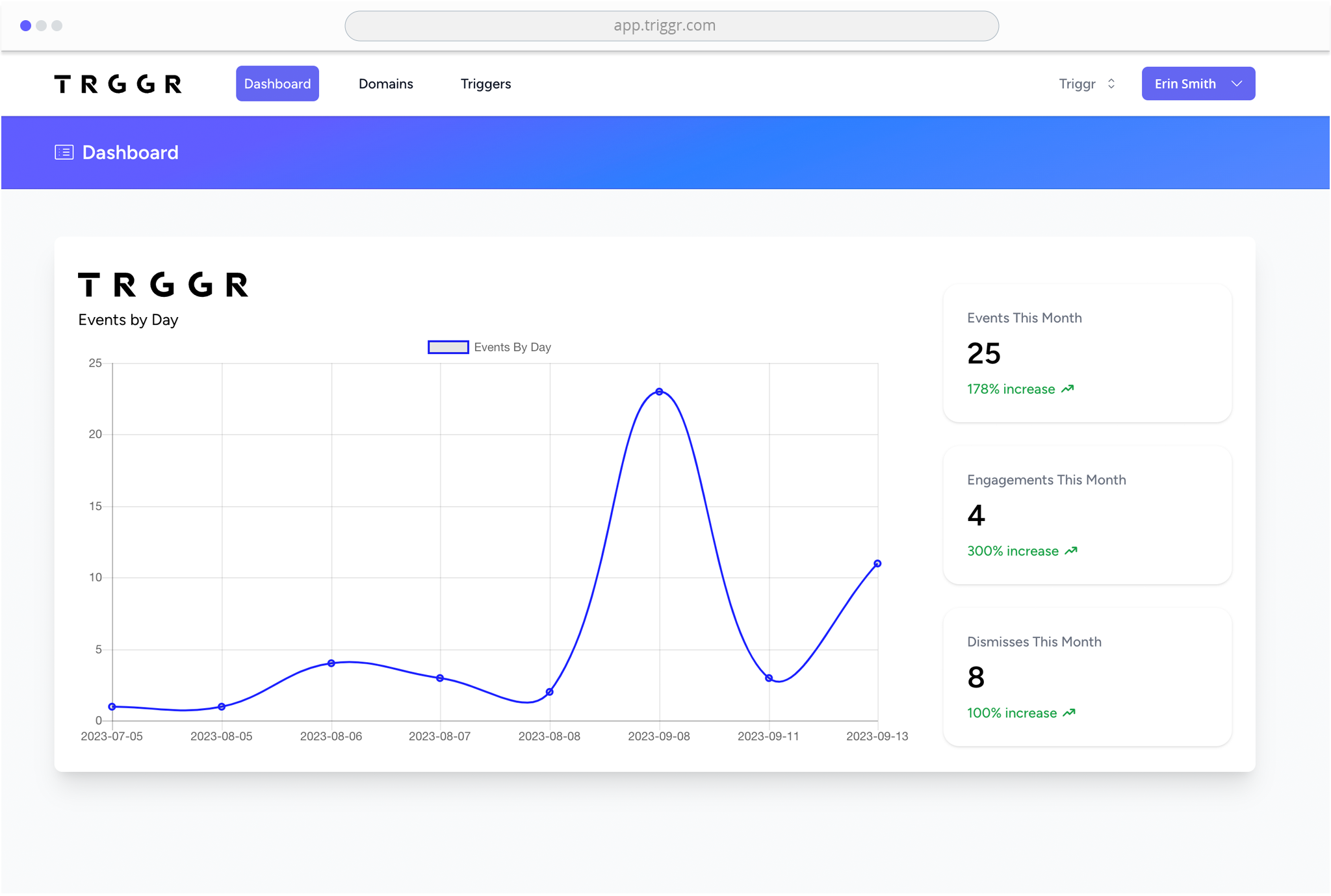
Task: Click the Dismisses value 8
Action: coord(976,677)
